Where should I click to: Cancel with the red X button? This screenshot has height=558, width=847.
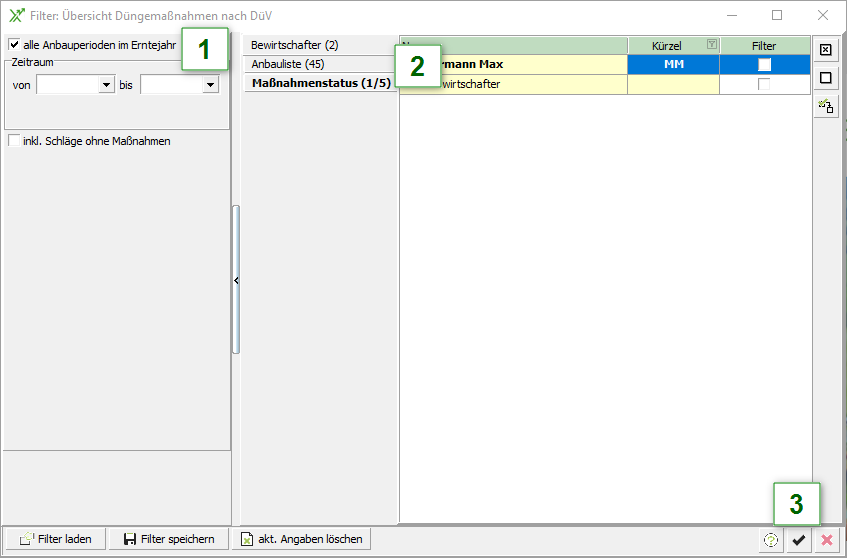[826, 540]
